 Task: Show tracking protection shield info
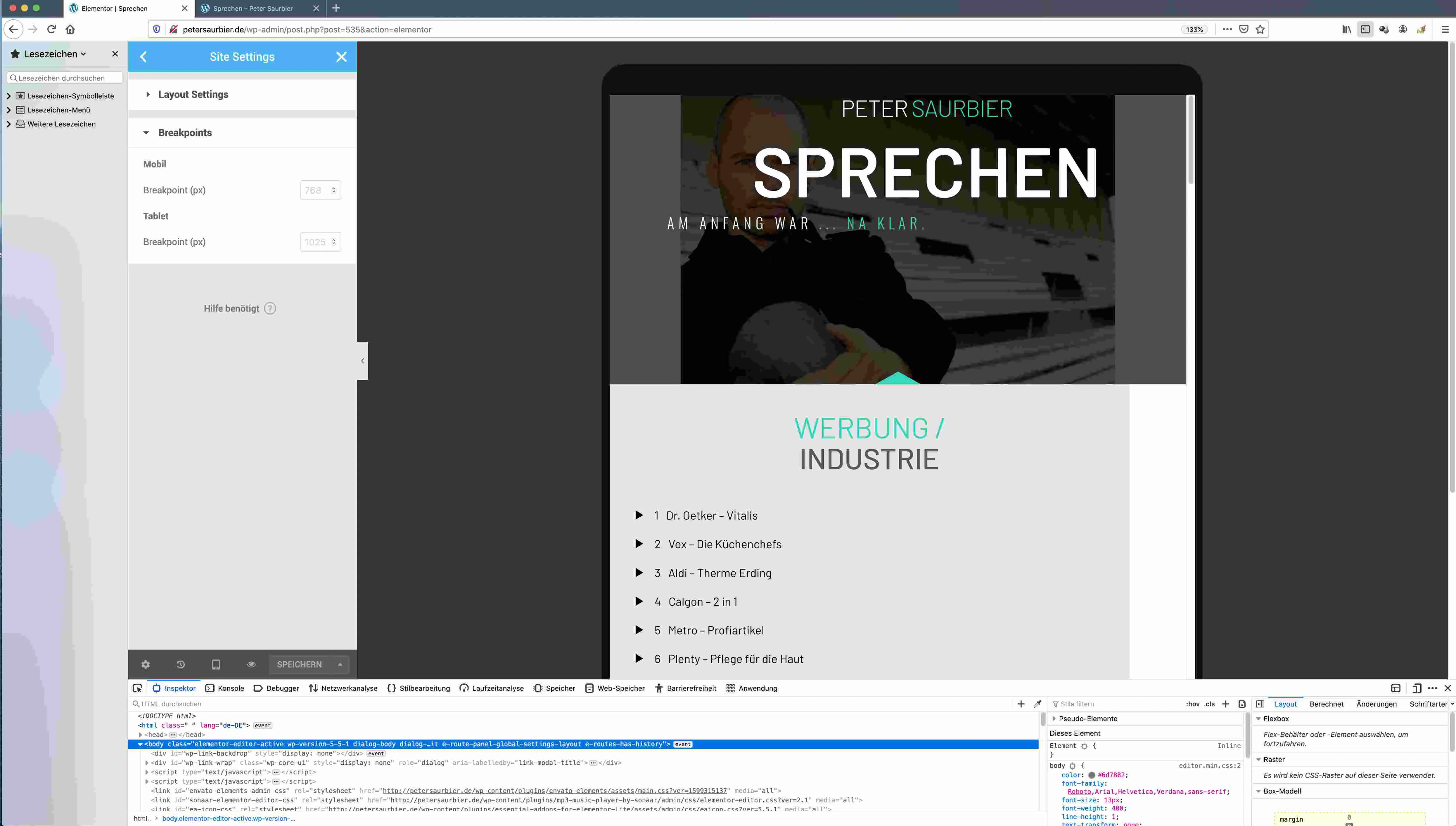[157, 29]
